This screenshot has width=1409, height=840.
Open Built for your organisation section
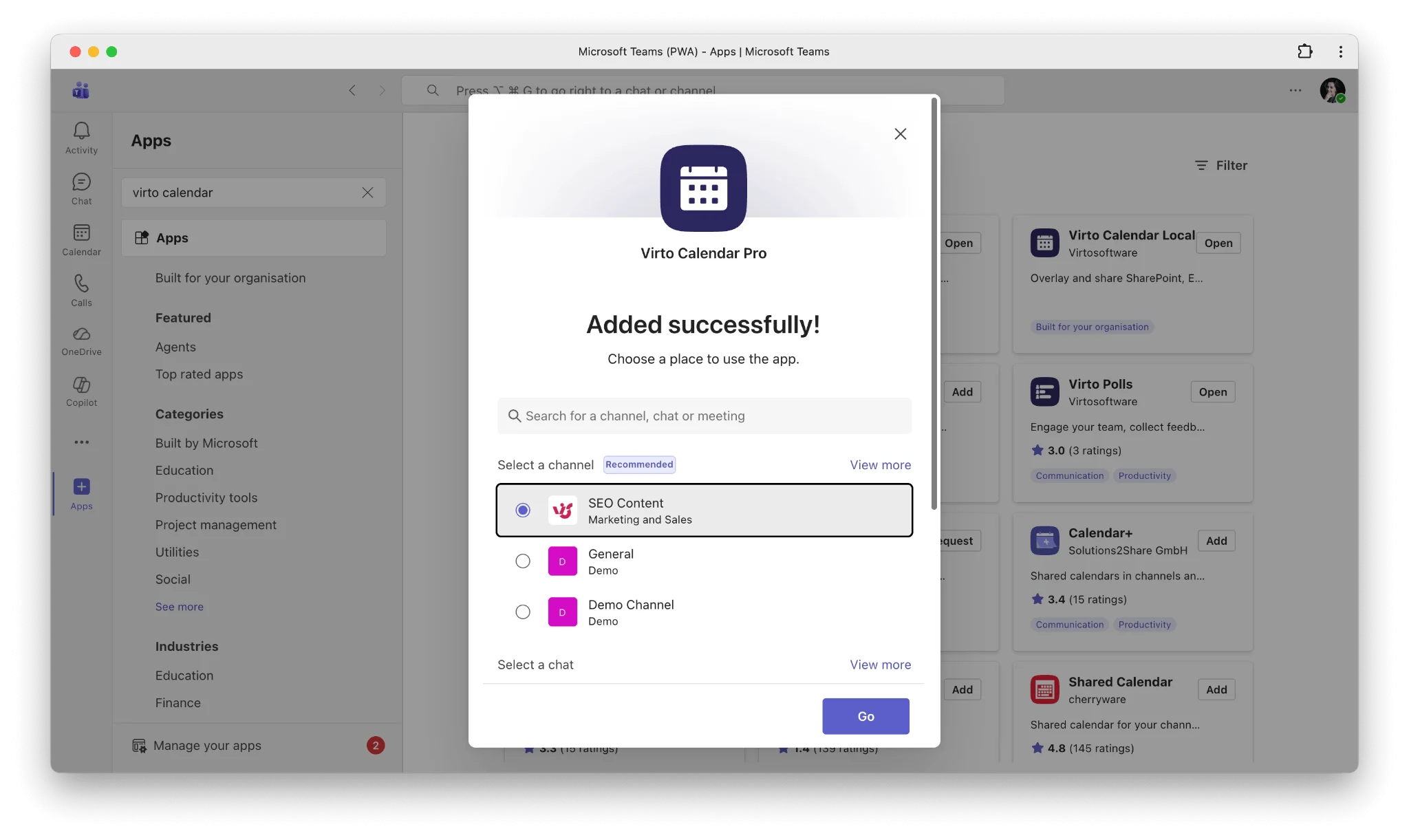click(230, 278)
